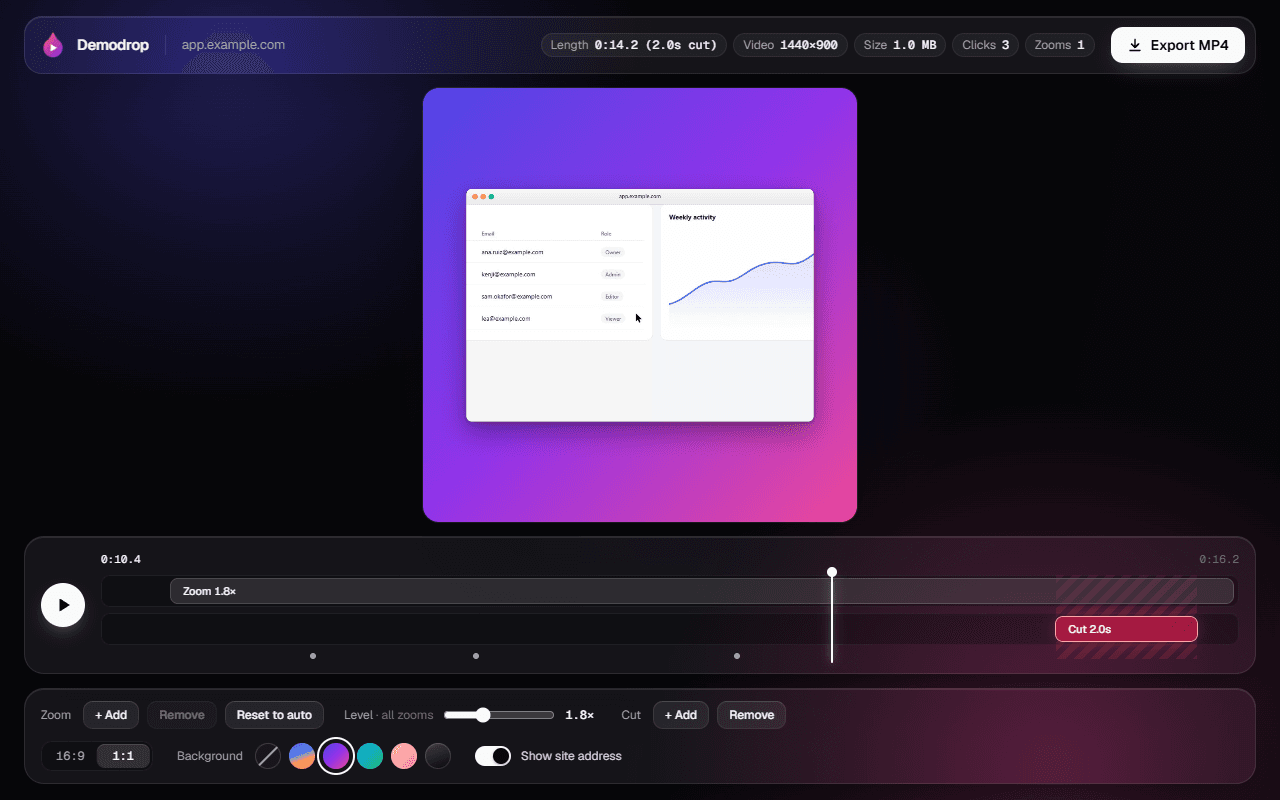Image resolution: width=1280 pixels, height=800 pixels.
Task: Choose the blue-orange gradient background
Action: (302, 756)
